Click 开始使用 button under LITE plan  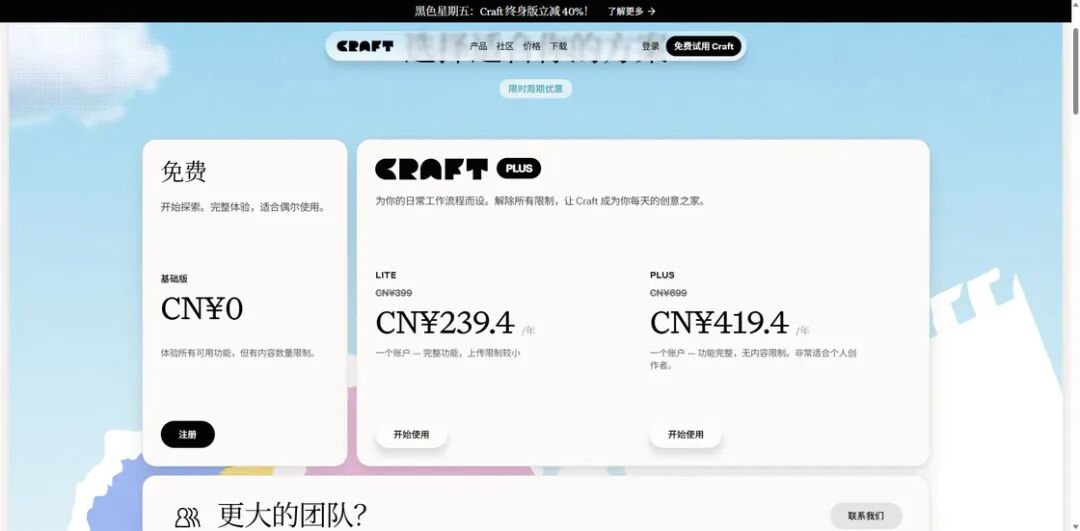(411, 435)
